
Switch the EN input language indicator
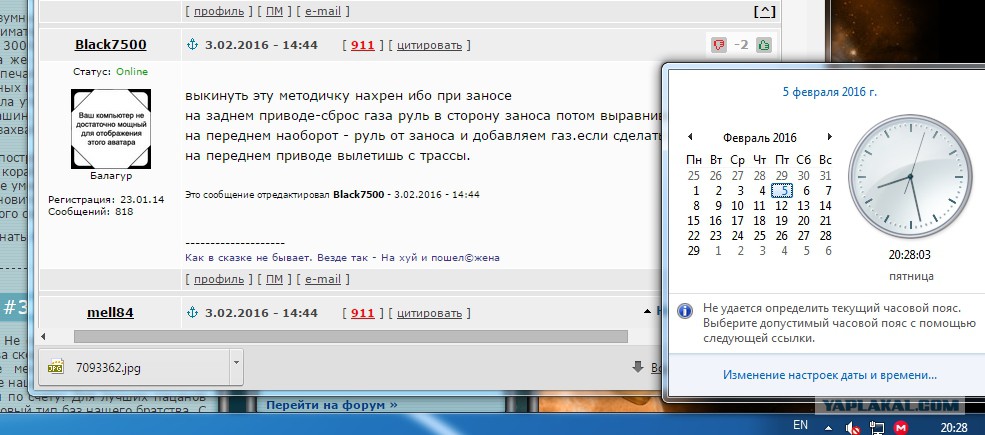[x=800, y=425]
